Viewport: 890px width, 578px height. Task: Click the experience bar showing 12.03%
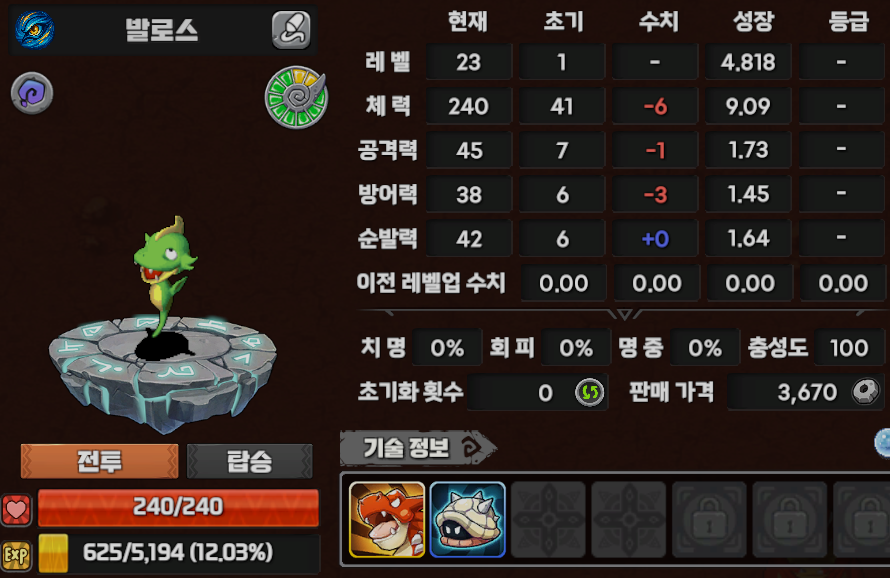pyautogui.click(x=178, y=553)
